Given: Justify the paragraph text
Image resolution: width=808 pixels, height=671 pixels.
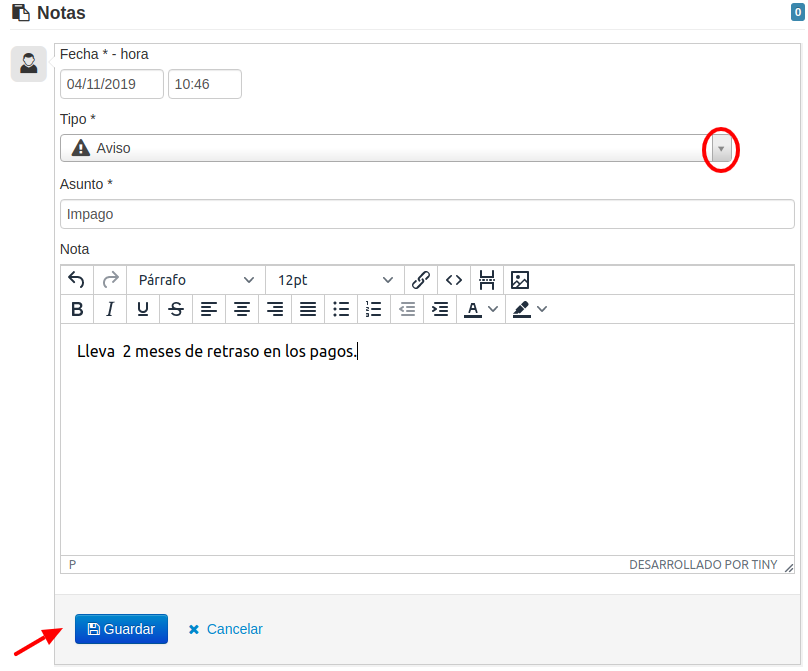Looking at the screenshot, I should pos(308,309).
